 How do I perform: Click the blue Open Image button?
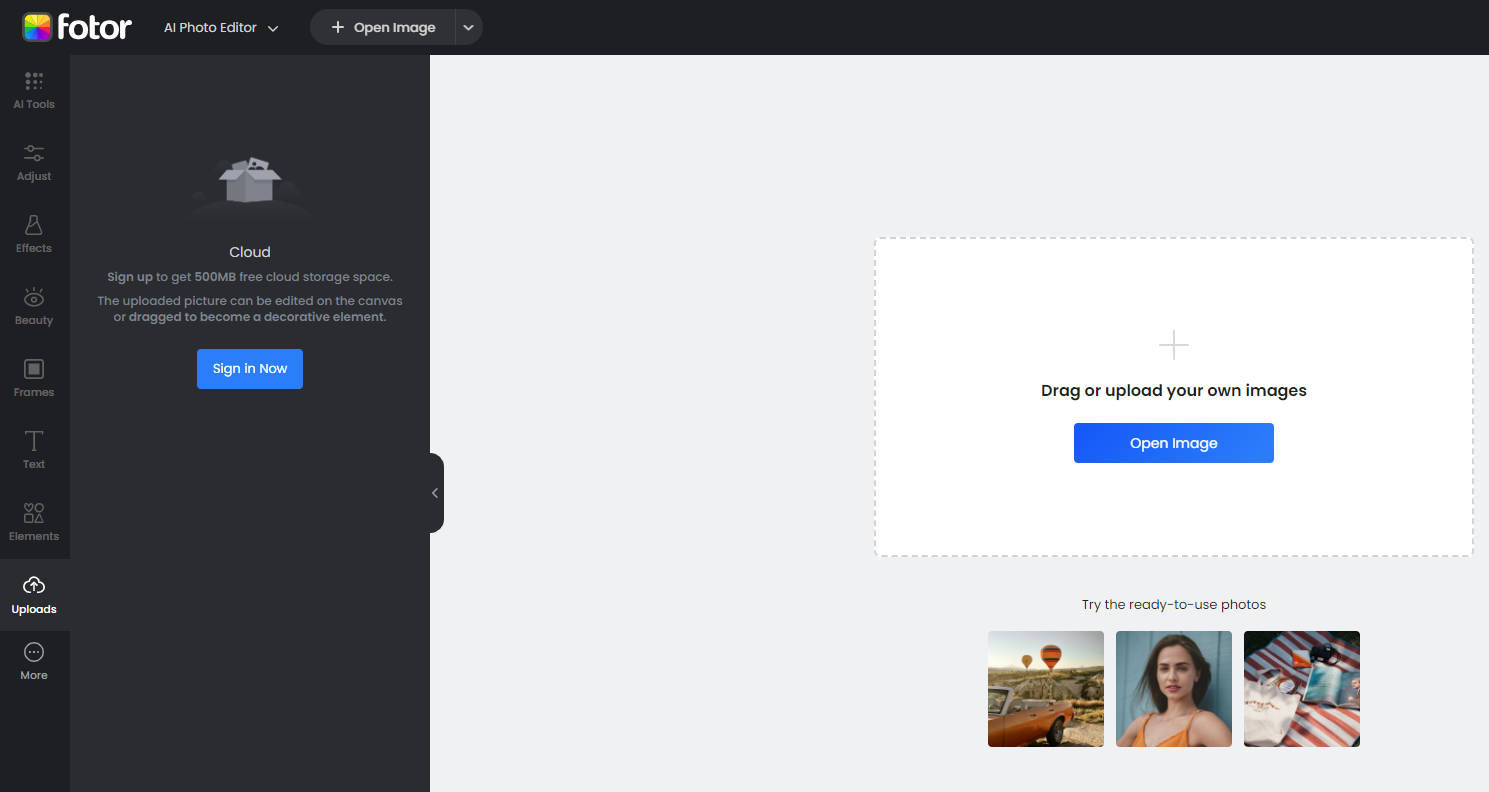(x=1173, y=443)
